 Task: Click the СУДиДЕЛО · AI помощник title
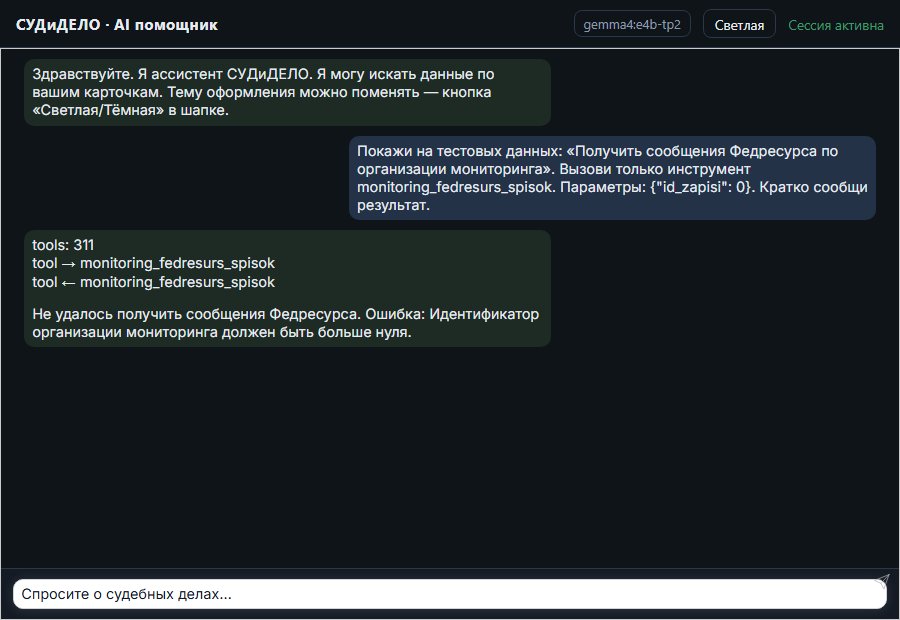(x=117, y=25)
